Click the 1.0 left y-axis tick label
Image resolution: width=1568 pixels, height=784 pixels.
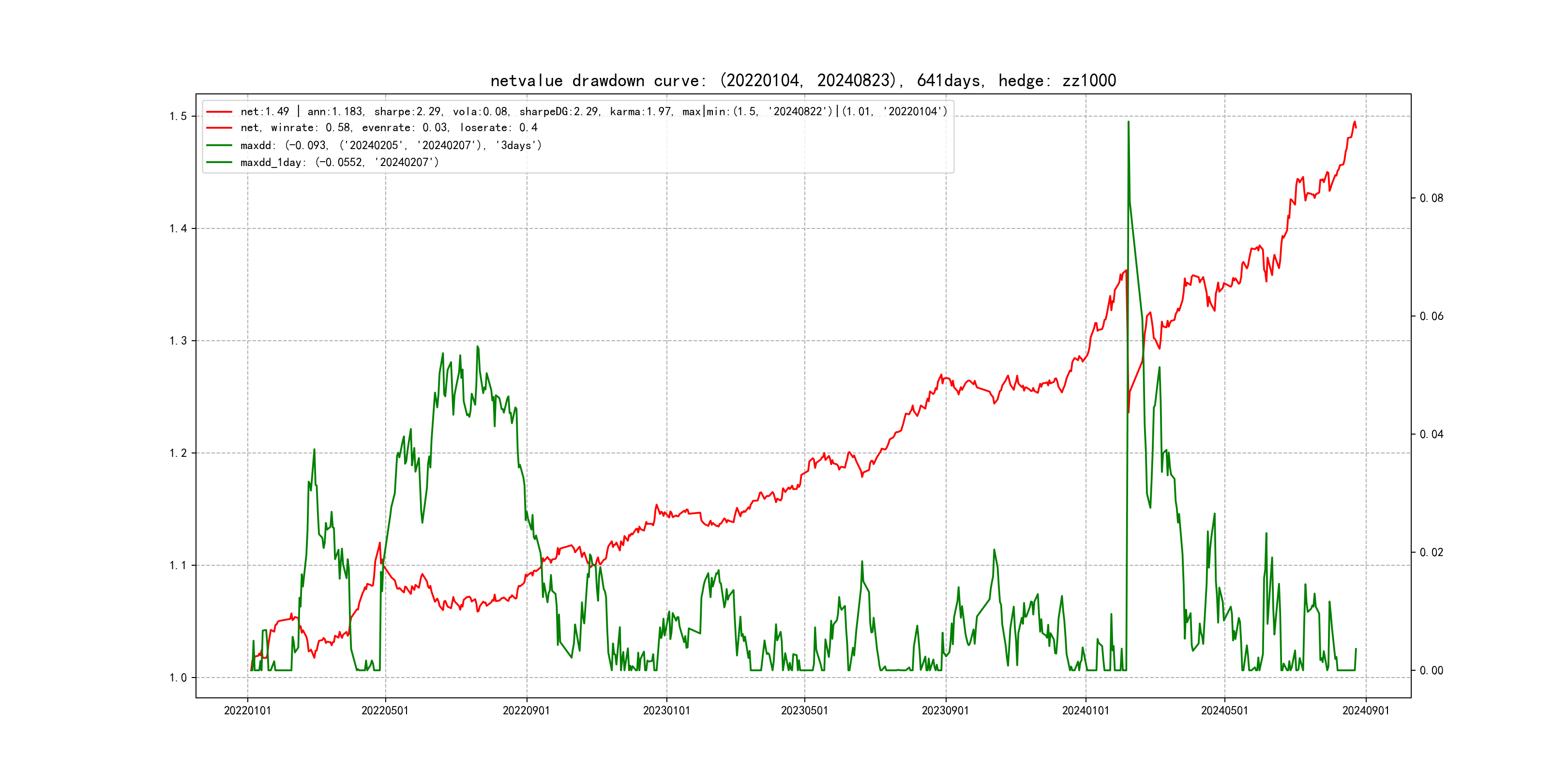179,678
